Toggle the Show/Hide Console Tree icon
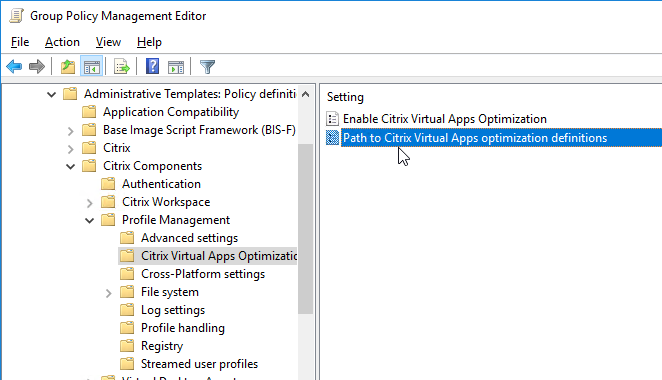The image size is (662, 380). point(92,67)
